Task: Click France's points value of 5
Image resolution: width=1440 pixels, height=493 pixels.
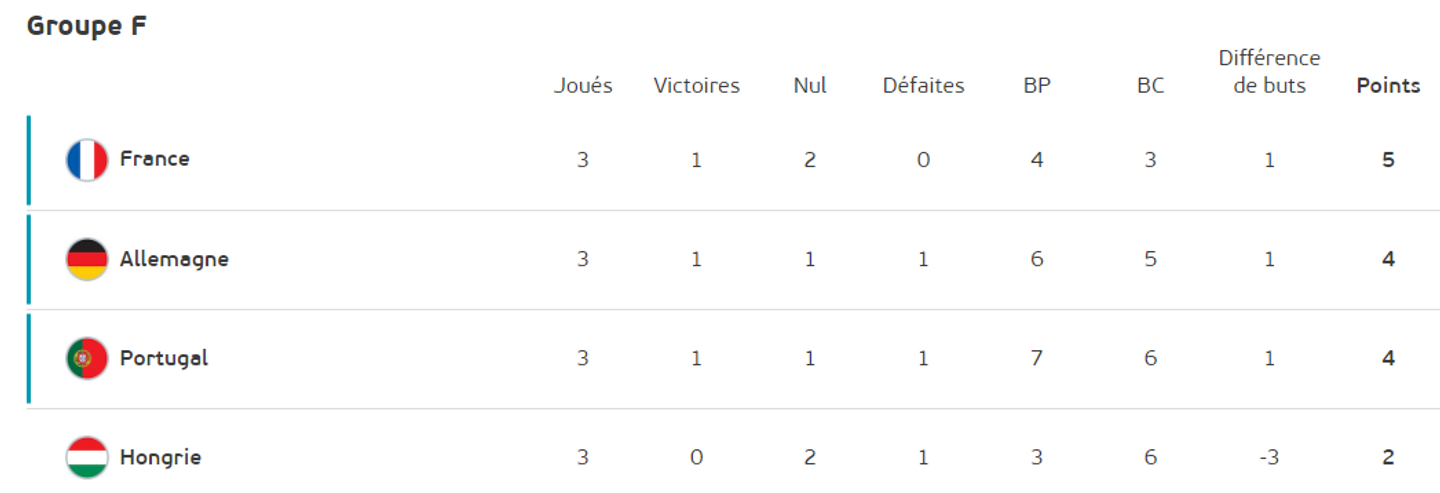Action: click(x=1388, y=160)
